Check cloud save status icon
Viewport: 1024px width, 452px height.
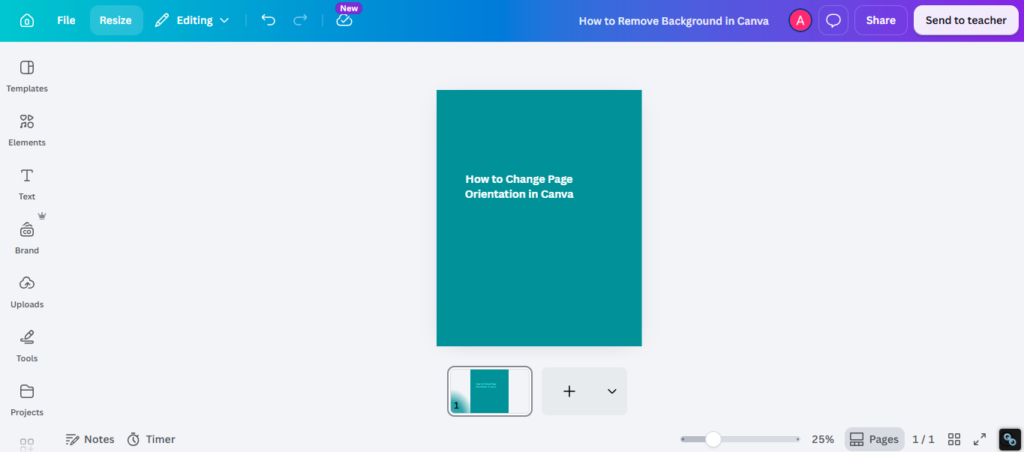[x=344, y=21]
